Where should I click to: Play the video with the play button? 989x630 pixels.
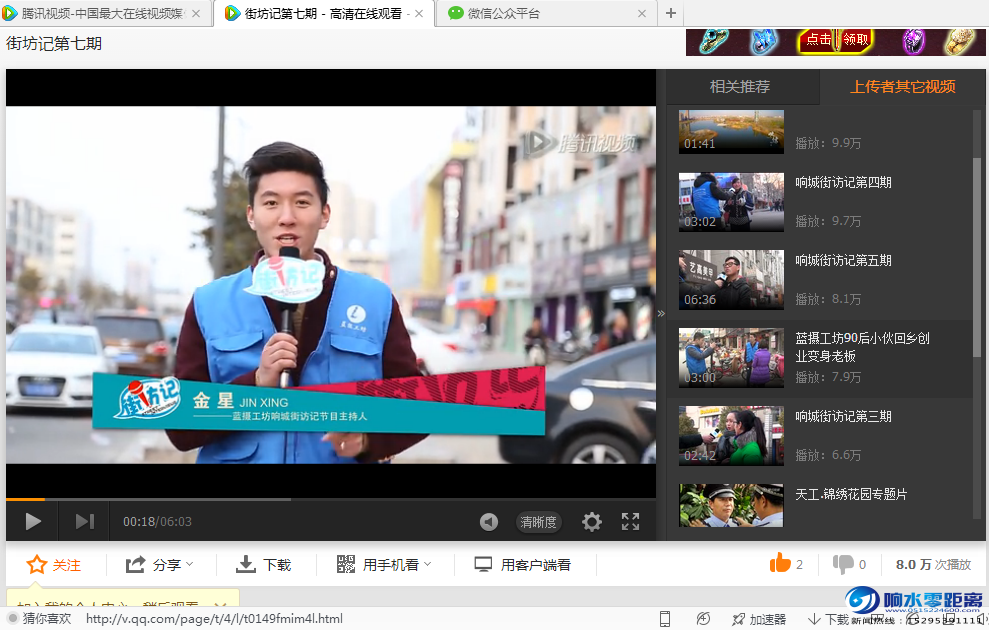click(33, 522)
